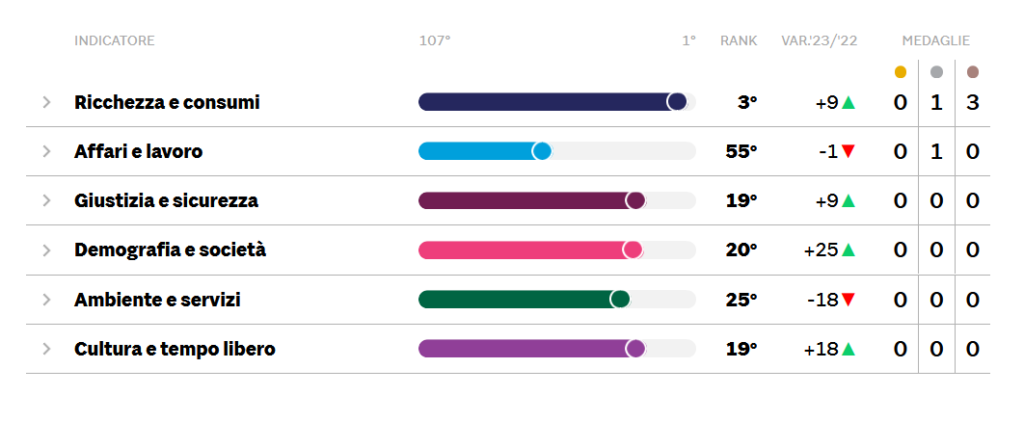Click the RANK column header

[738, 41]
